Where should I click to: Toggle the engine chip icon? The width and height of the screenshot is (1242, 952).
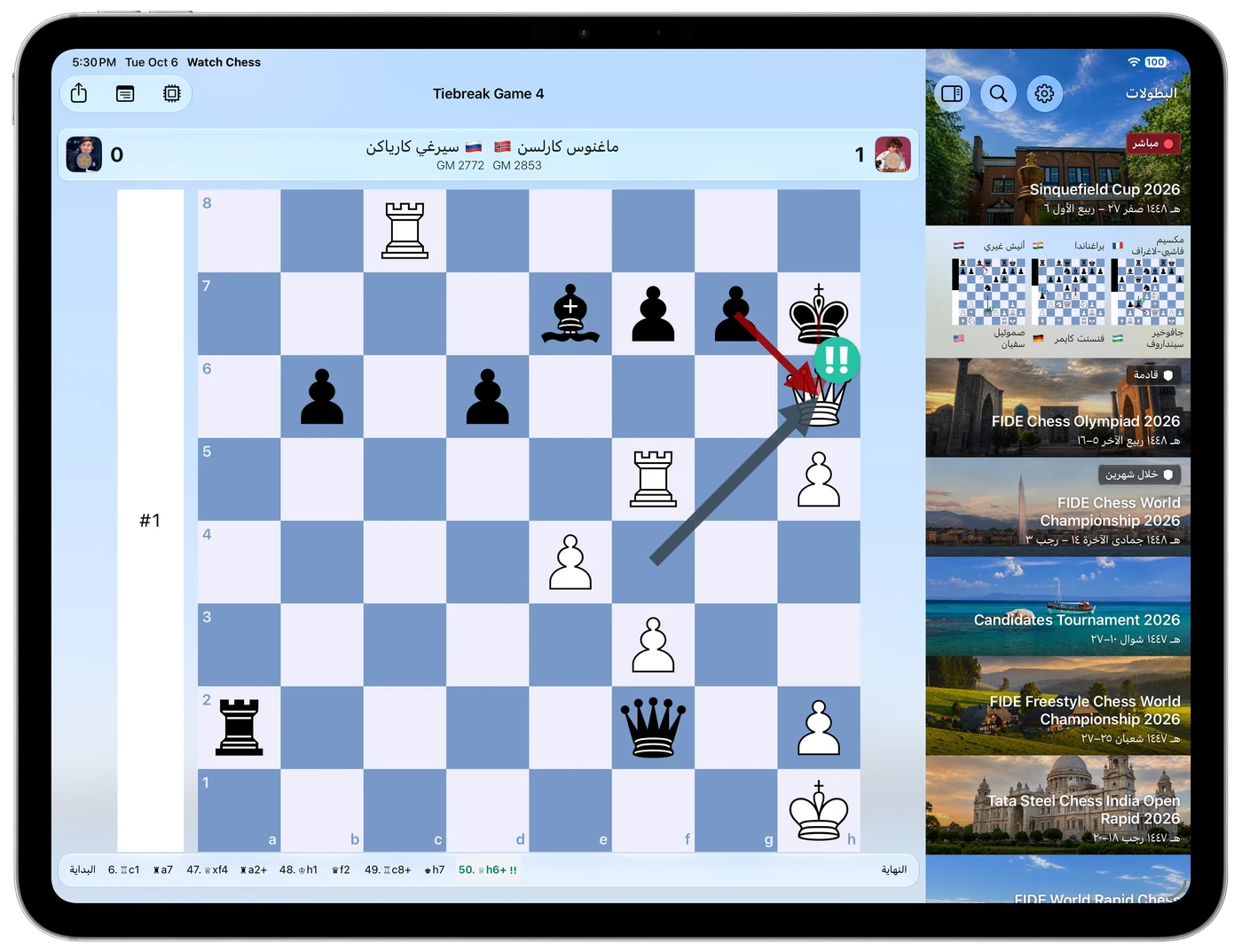172,93
